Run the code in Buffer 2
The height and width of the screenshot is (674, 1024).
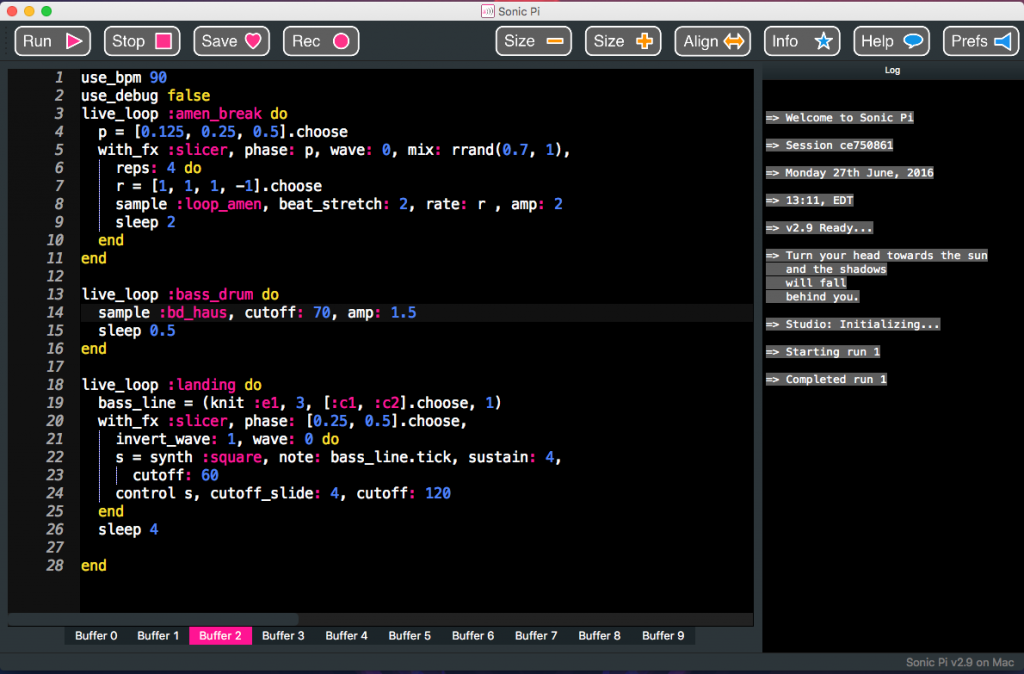coord(52,41)
